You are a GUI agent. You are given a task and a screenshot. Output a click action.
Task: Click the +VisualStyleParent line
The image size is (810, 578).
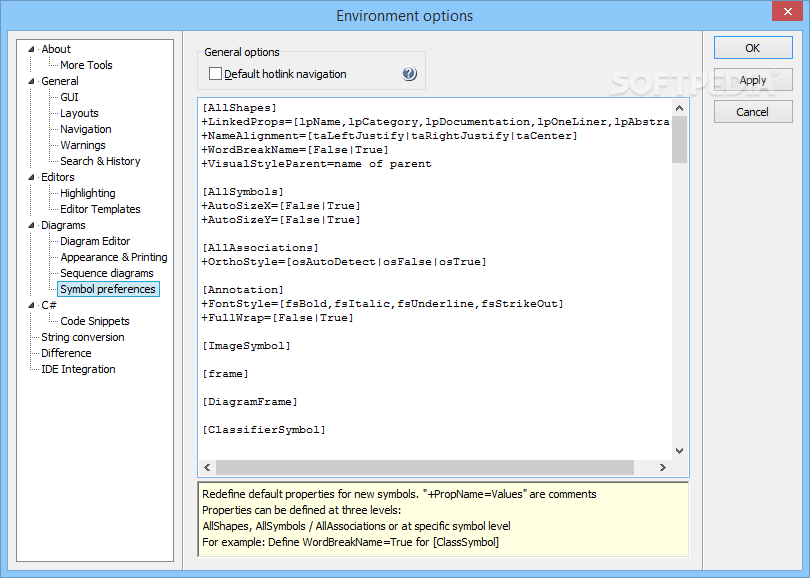pos(316,164)
